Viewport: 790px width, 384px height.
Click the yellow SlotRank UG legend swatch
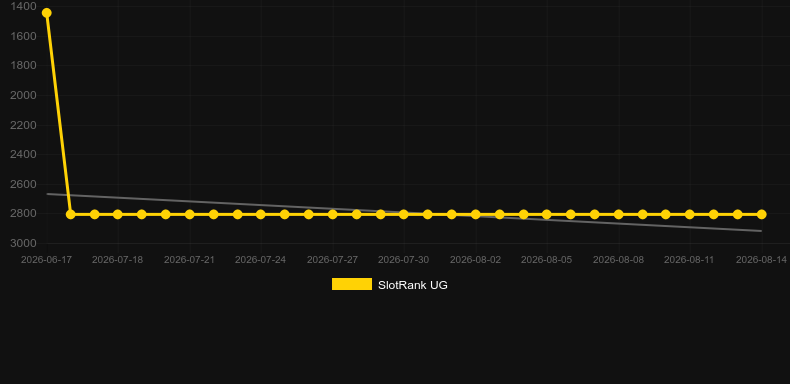coord(352,284)
